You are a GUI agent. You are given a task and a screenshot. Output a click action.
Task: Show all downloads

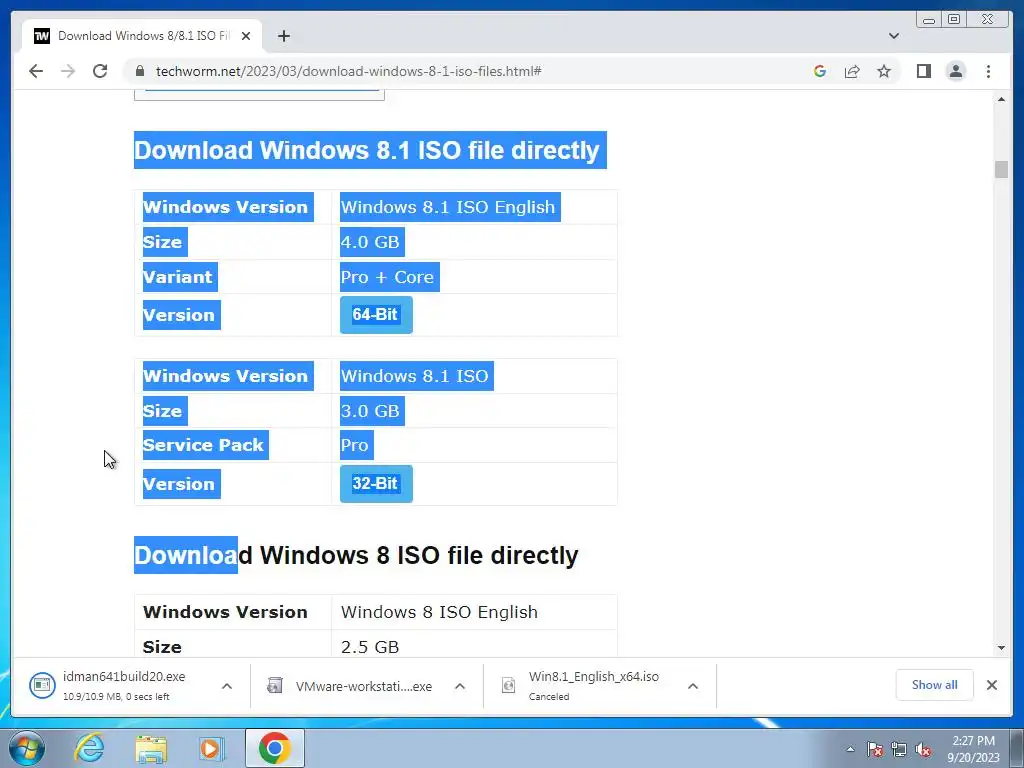pyautogui.click(x=935, y=685)
